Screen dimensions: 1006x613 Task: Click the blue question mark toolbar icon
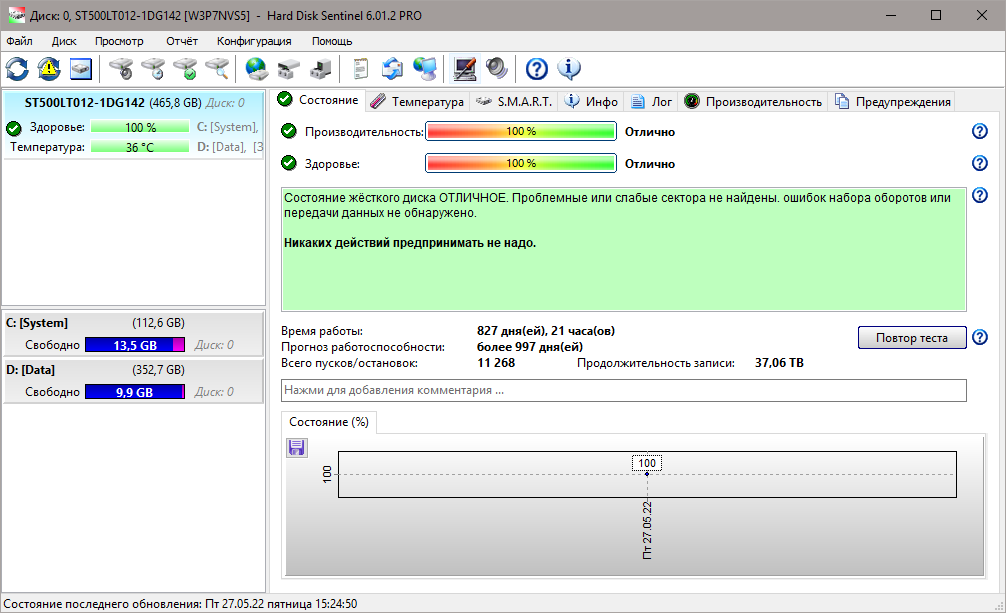click(x=537, y=69)
